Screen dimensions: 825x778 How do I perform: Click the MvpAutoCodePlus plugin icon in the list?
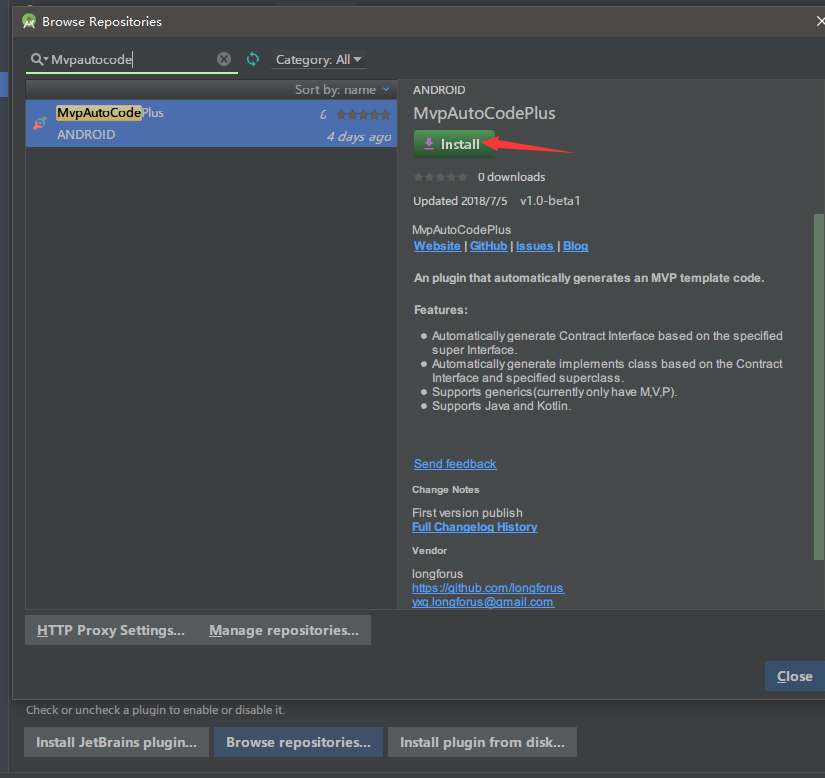coord(40,124)
